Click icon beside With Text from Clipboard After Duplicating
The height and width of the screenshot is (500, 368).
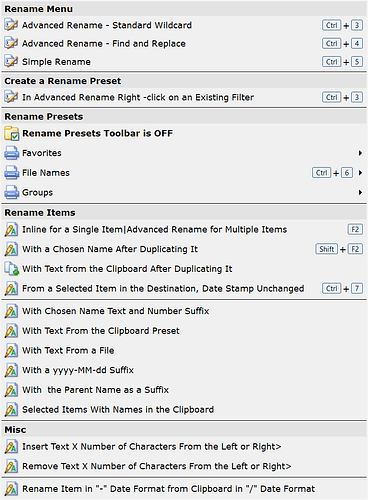(x=11, y=269)
